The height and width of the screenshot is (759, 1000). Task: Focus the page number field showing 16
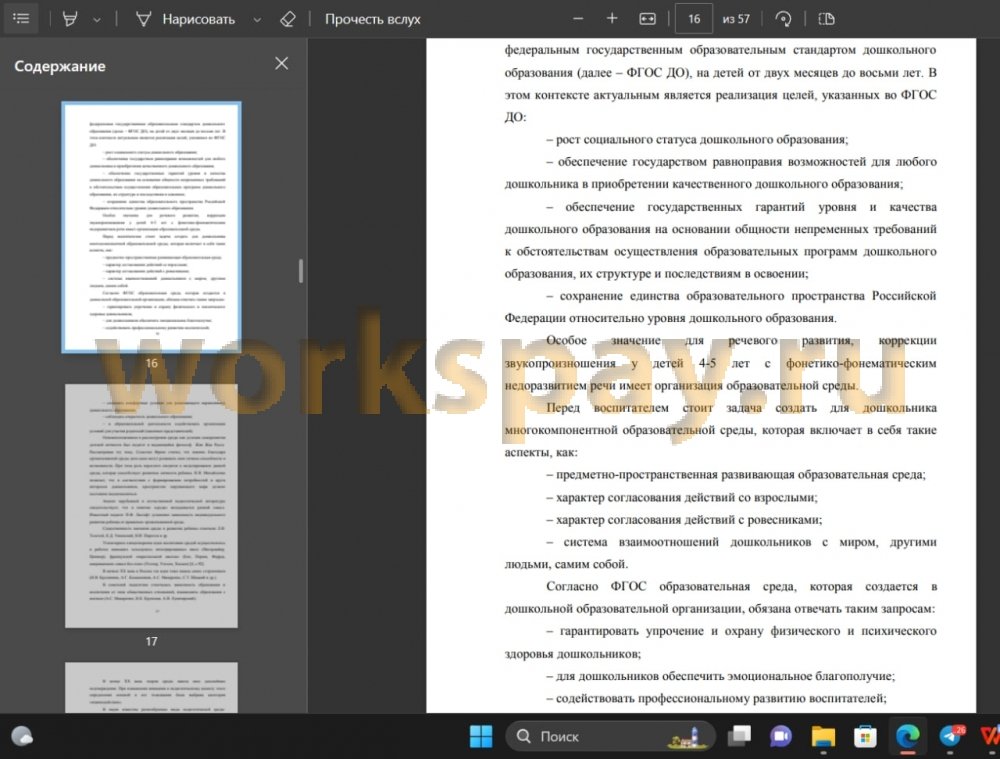694,19
